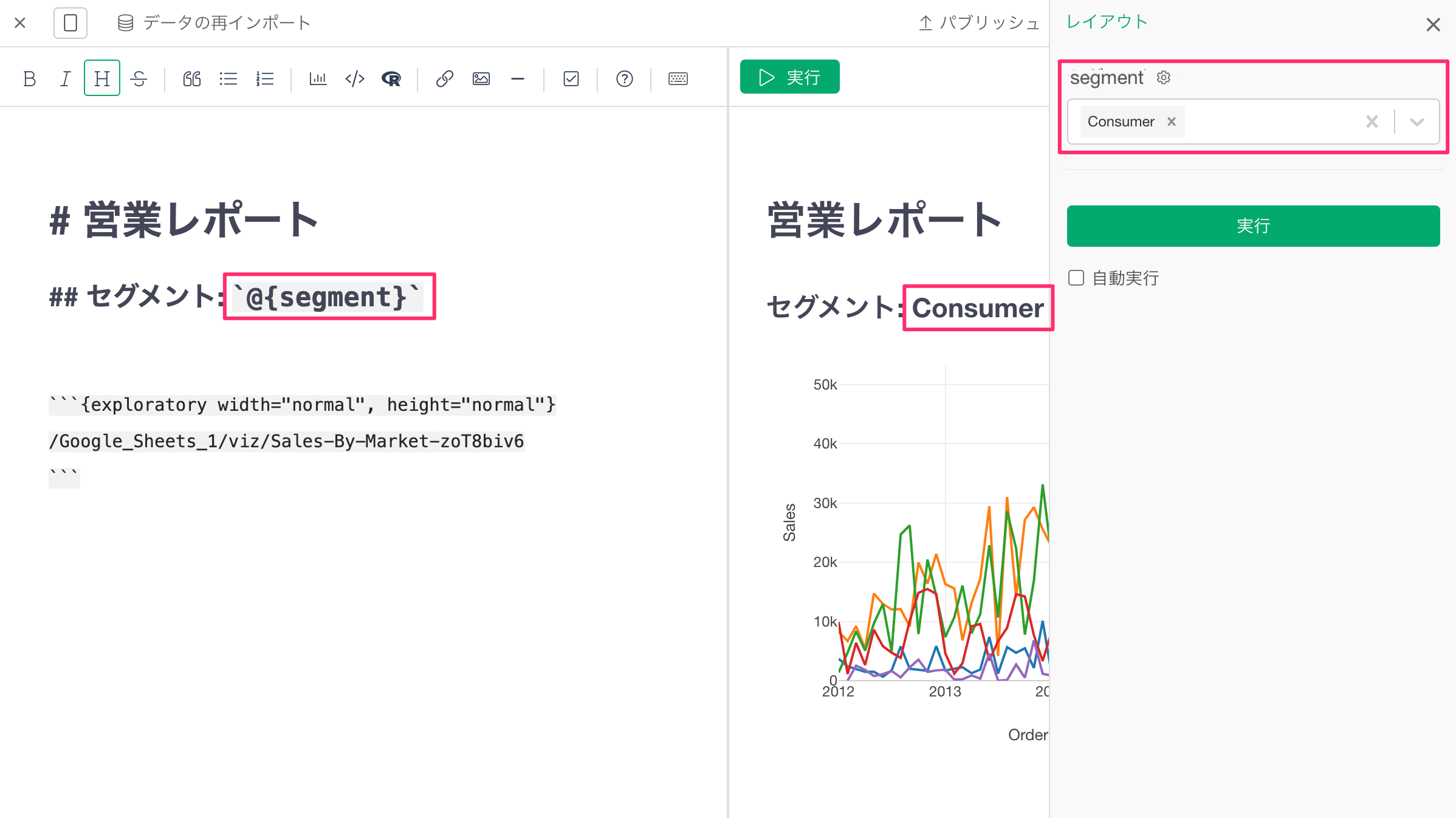Apply bold formatting
Screen dimensions: 1456x818
click(29, 78)
